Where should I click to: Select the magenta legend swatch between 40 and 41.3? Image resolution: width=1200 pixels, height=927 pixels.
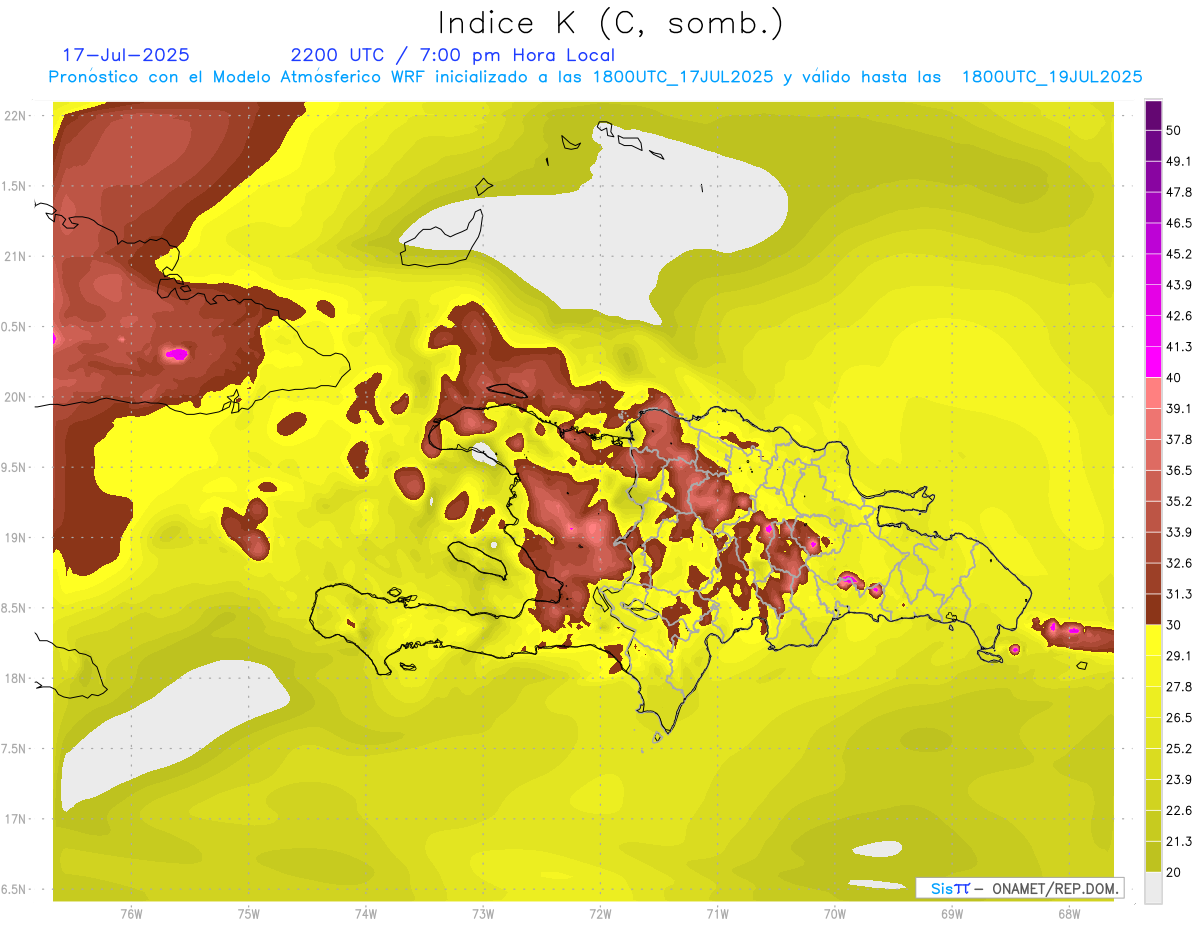pos(1154,362)
